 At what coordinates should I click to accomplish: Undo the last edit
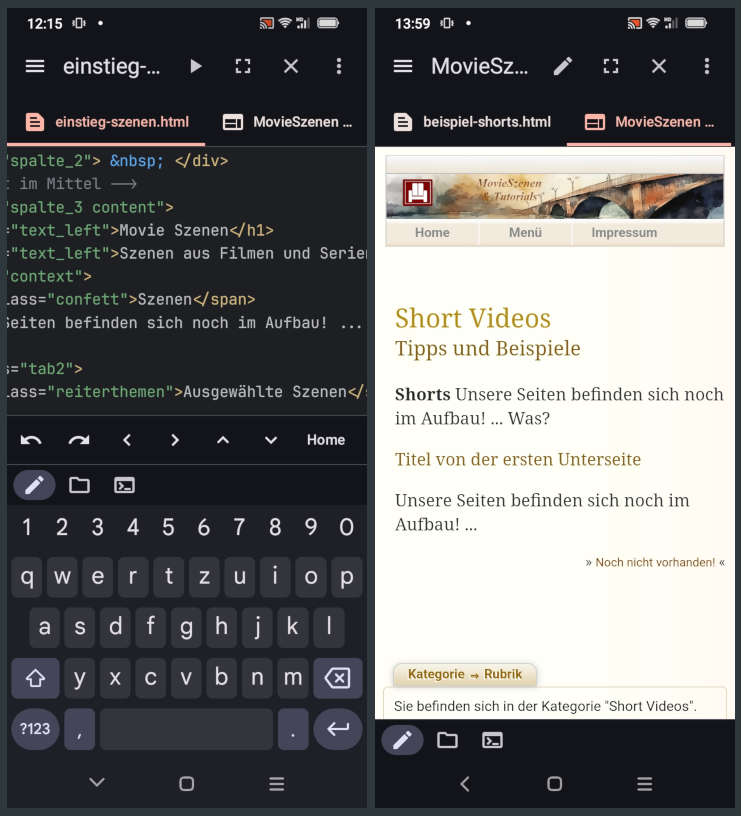click(31, 440)
